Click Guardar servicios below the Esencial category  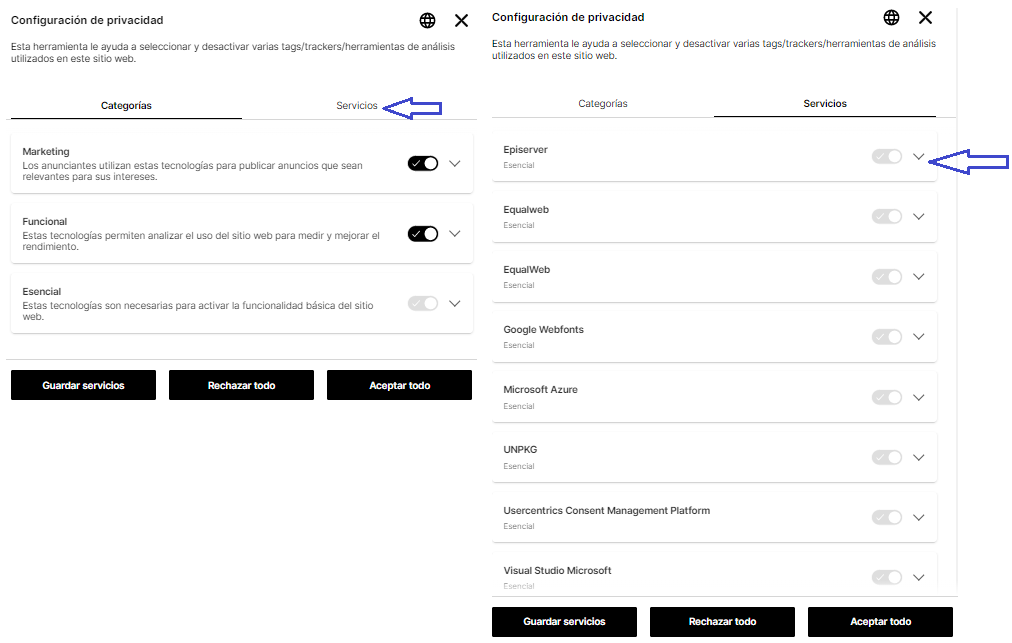83,385
